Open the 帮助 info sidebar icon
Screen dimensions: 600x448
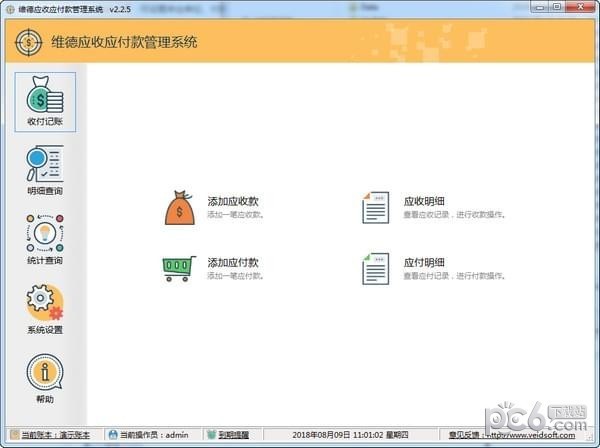point(45,372)
